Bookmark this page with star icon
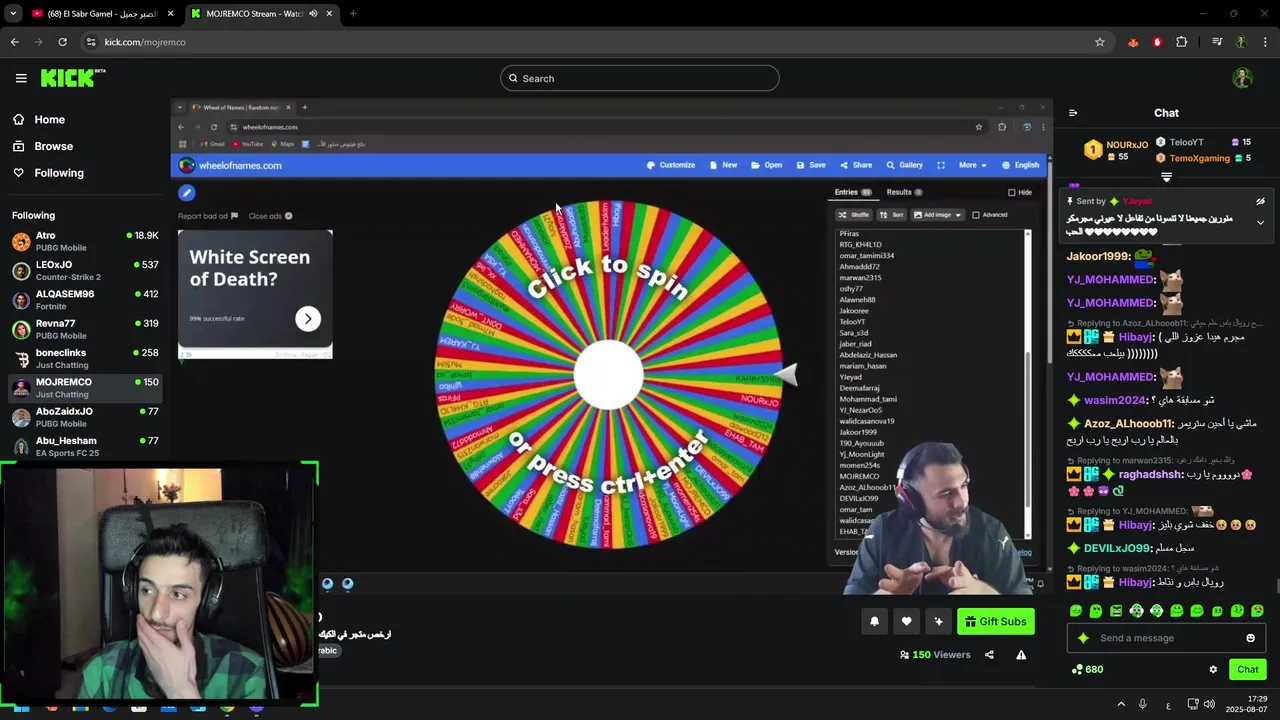 pos(1100,42)
